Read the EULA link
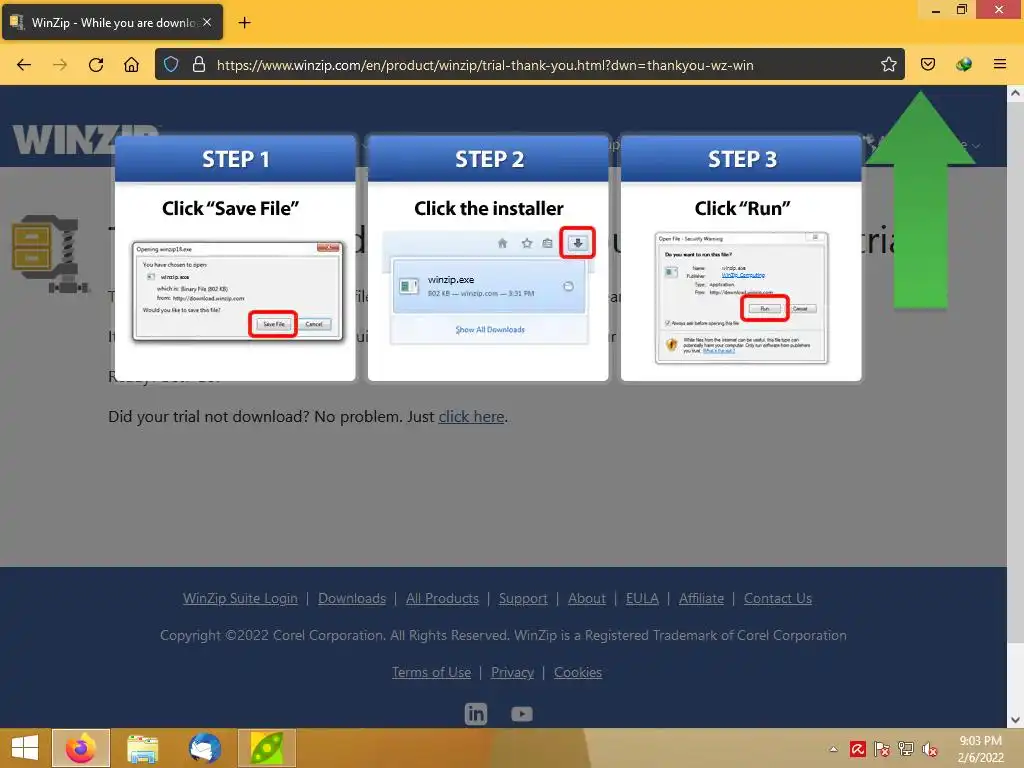This screenshot has width=1024, height=768. [642, 598]
